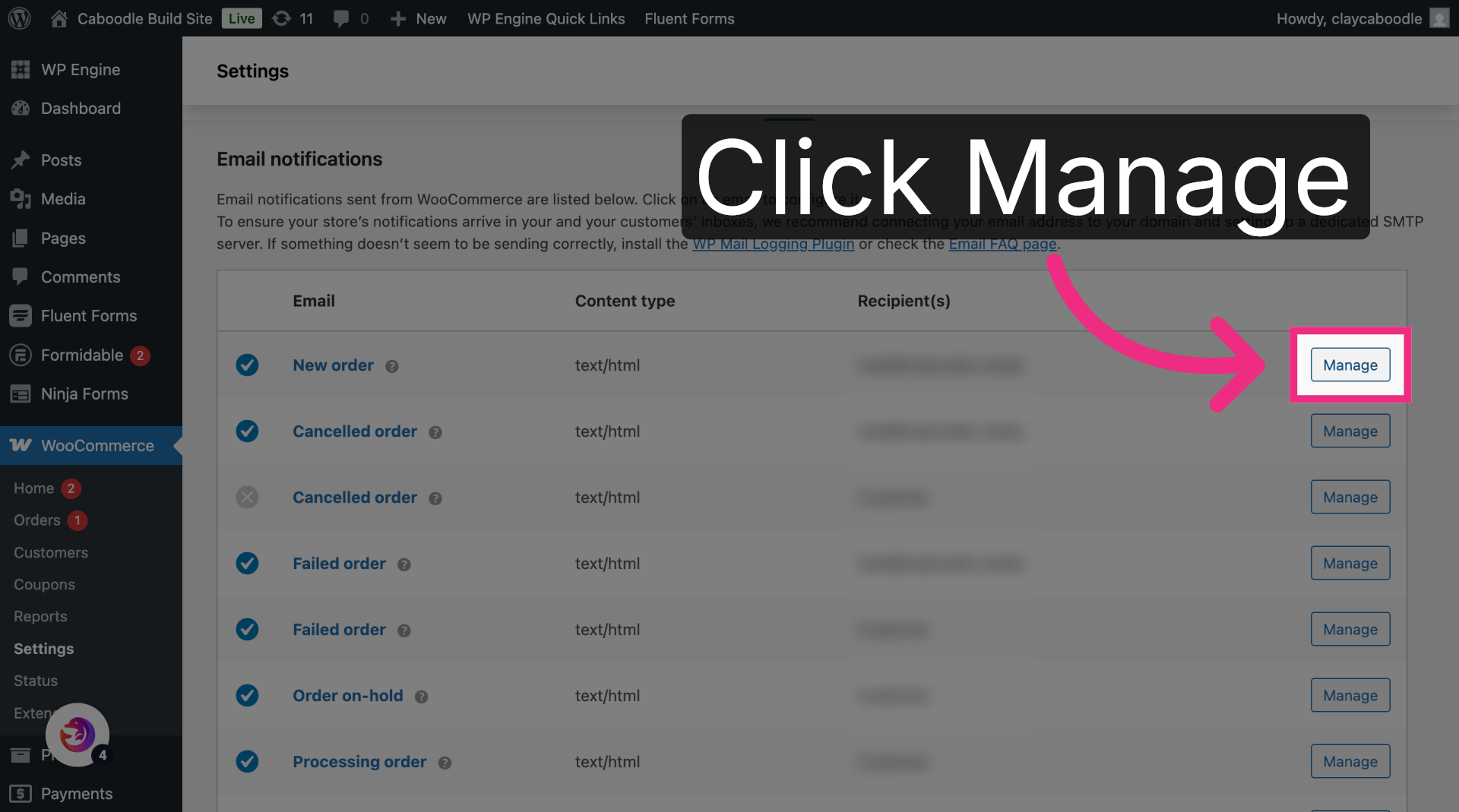Open WooCommerce Orders submenu
This screenshot has height=812, width=1459.
click(x=37, y=520)
